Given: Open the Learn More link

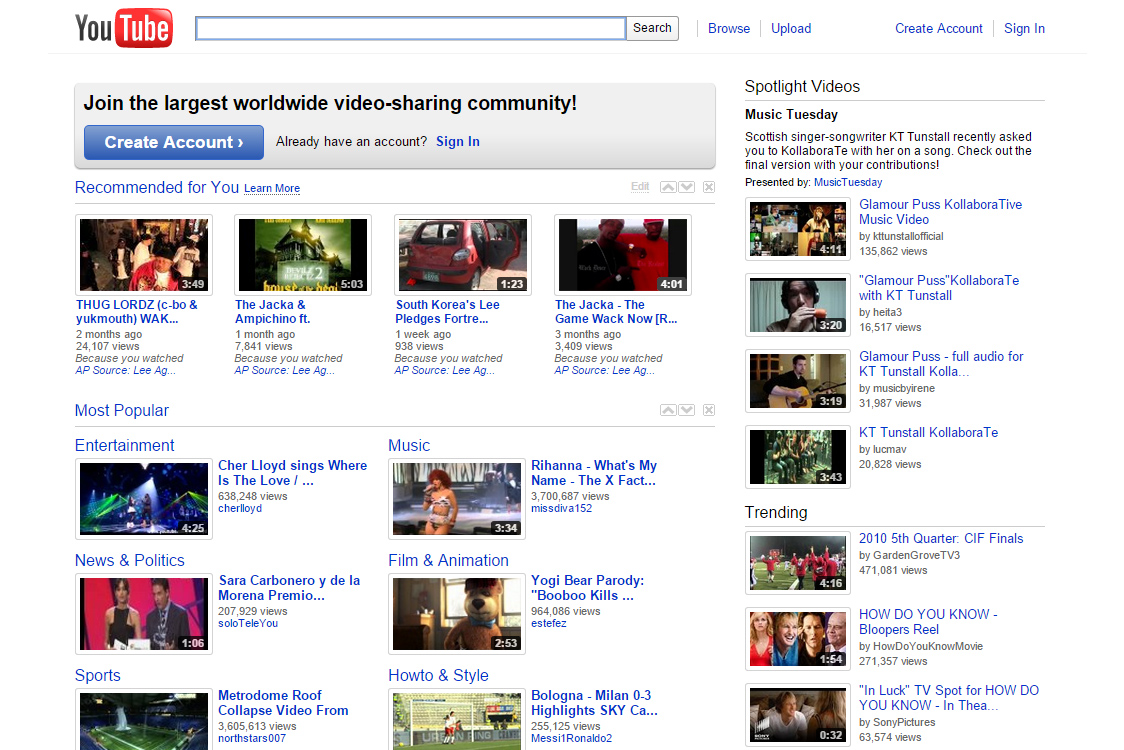Looking at the screenshot, I should pos(271,188).
